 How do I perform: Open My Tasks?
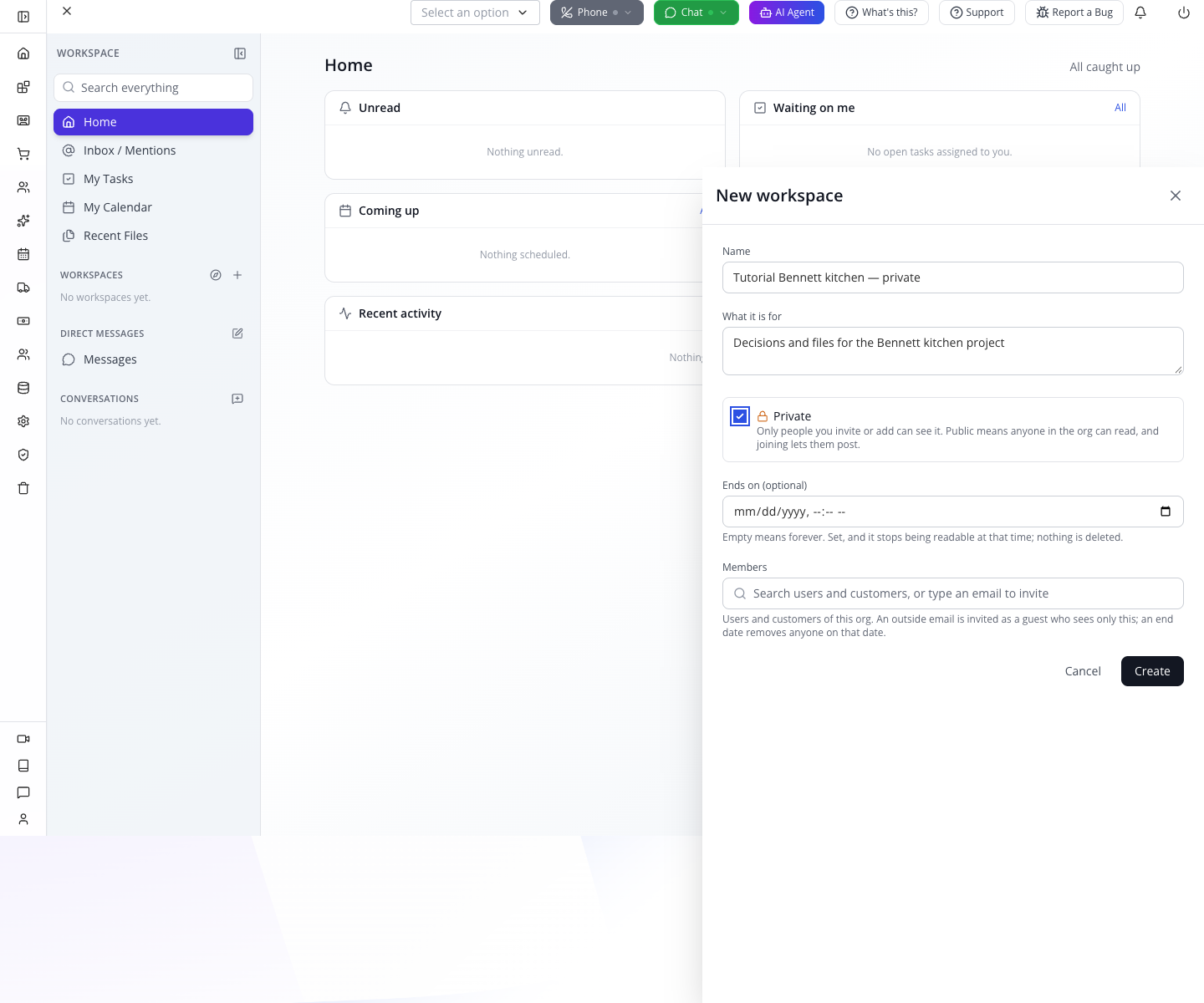153,179
